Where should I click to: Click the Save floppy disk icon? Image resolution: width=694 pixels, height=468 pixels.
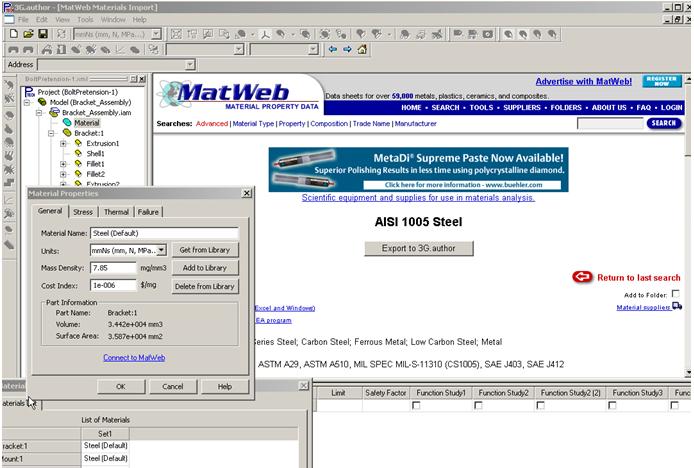(42, 34)
